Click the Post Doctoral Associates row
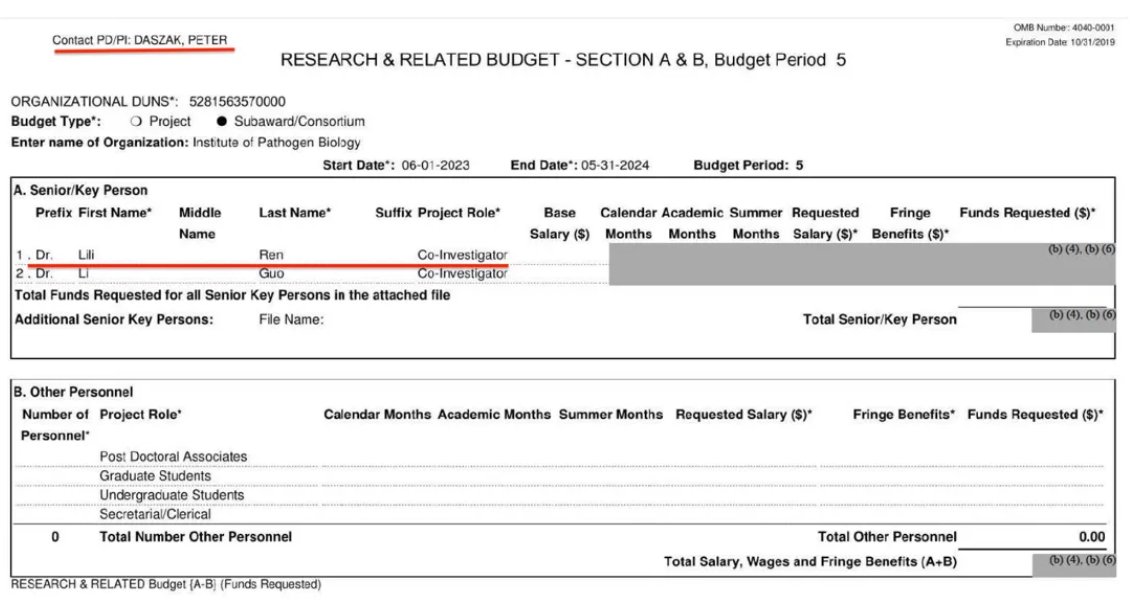Image resolution: width=1136 pixels, height=610 pixels. tap(173, 456)
